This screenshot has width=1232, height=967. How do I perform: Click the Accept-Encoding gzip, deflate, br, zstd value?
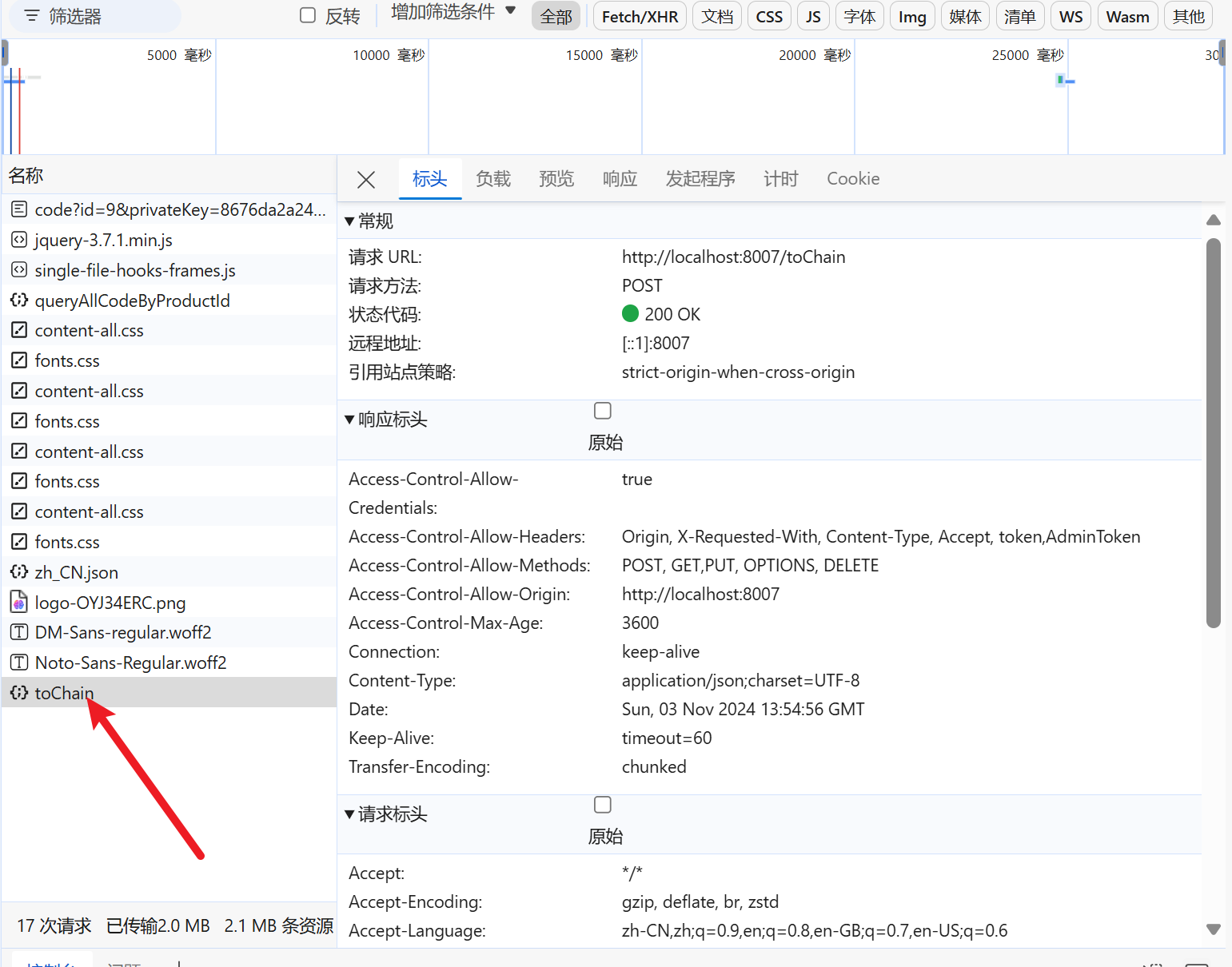(x=700, y=902)
